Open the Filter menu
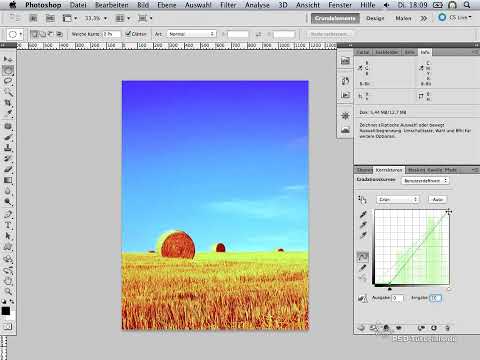480x360 pixels. [x=228, y=5]
